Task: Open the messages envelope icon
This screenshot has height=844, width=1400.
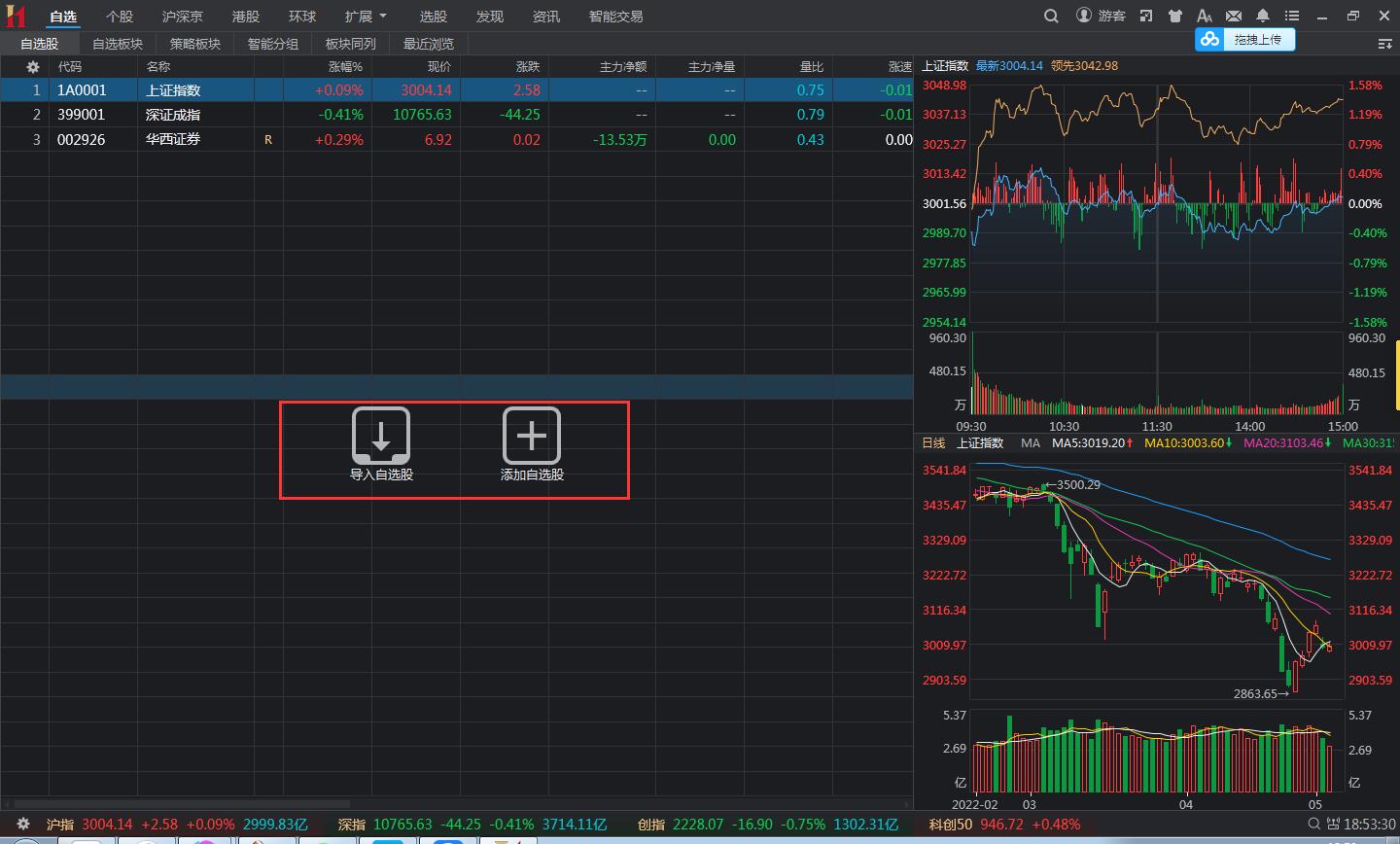Action: 1234,16
